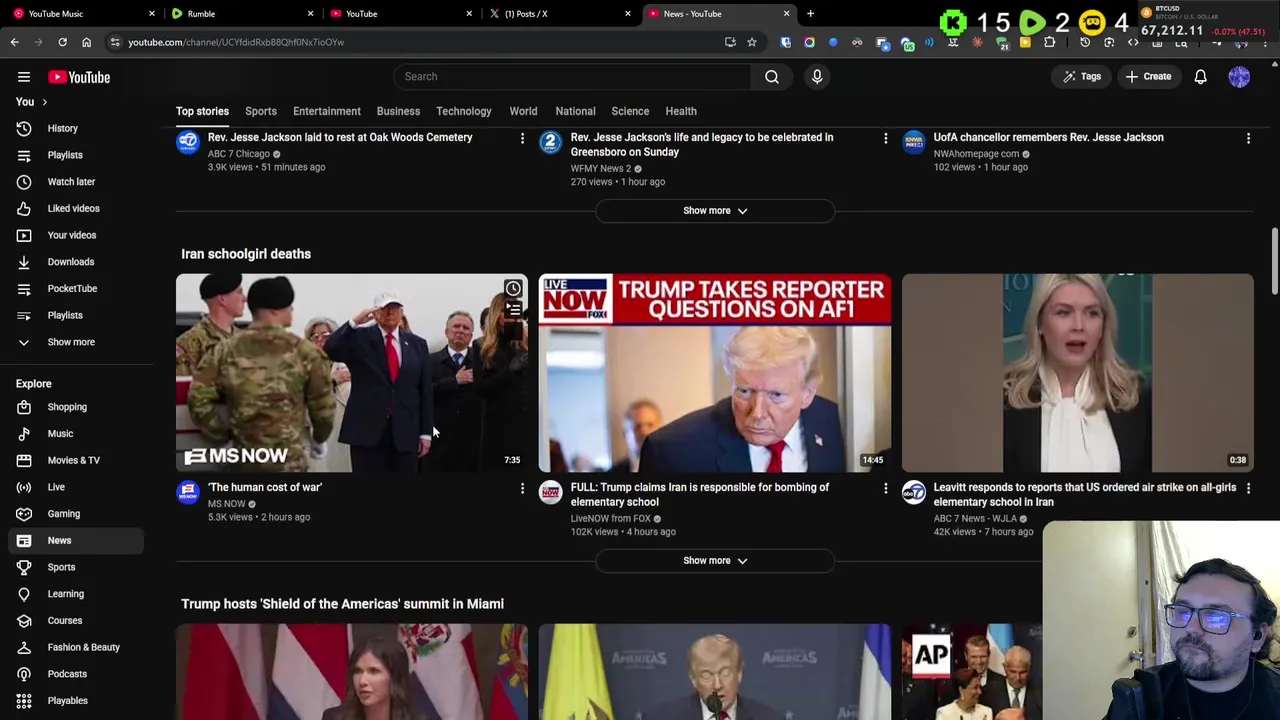1280x720 pixels.
Task: Select the Technology news tab
Action: (464, 111)
